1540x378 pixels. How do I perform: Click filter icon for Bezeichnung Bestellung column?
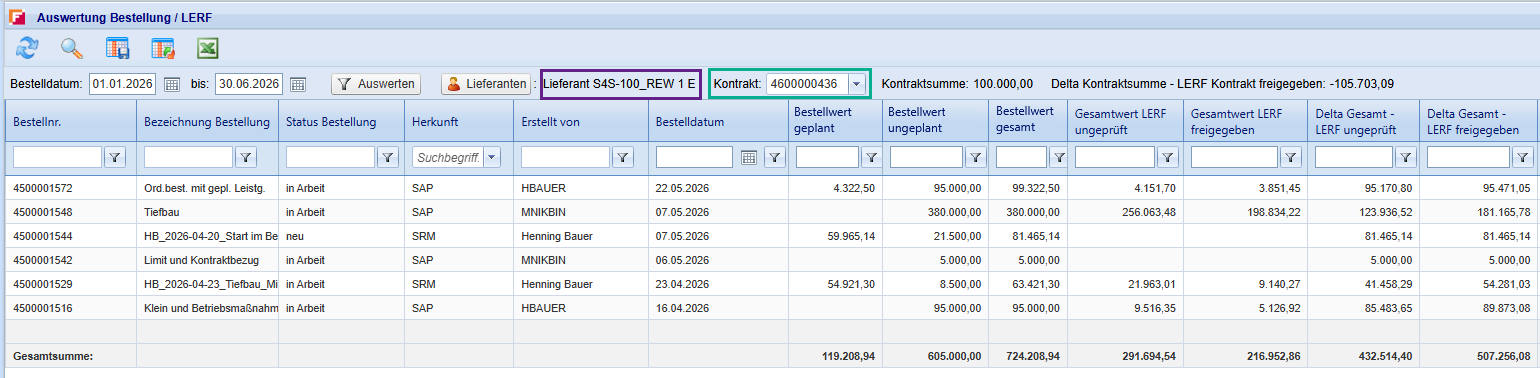[246, 157]
